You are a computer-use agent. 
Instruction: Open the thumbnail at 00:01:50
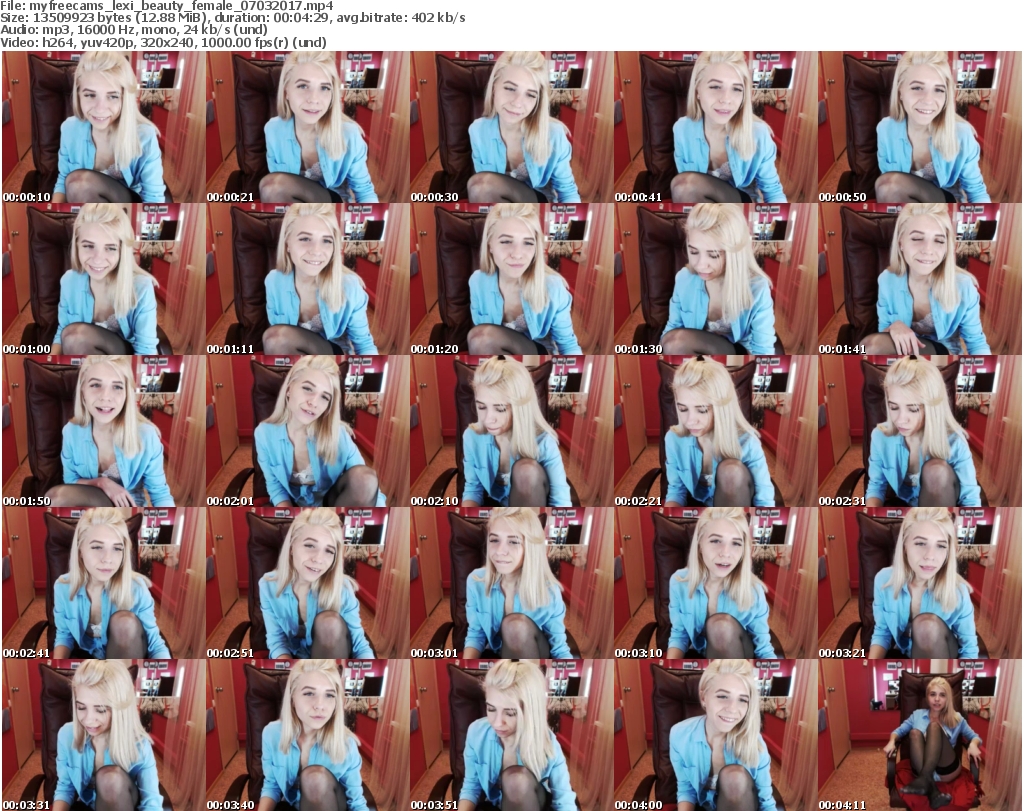click(104, 431)
